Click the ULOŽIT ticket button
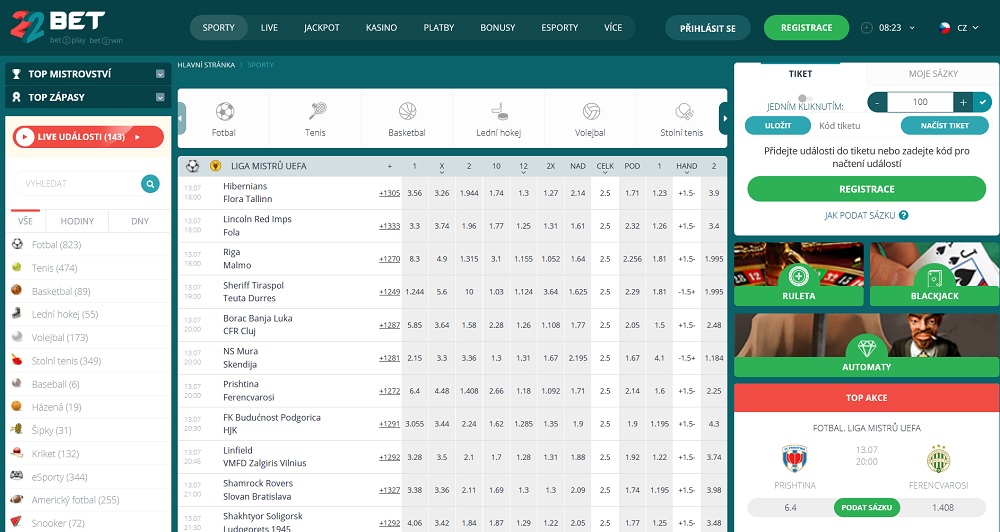This screenshot has height=532, width=1000. [778, 126]
